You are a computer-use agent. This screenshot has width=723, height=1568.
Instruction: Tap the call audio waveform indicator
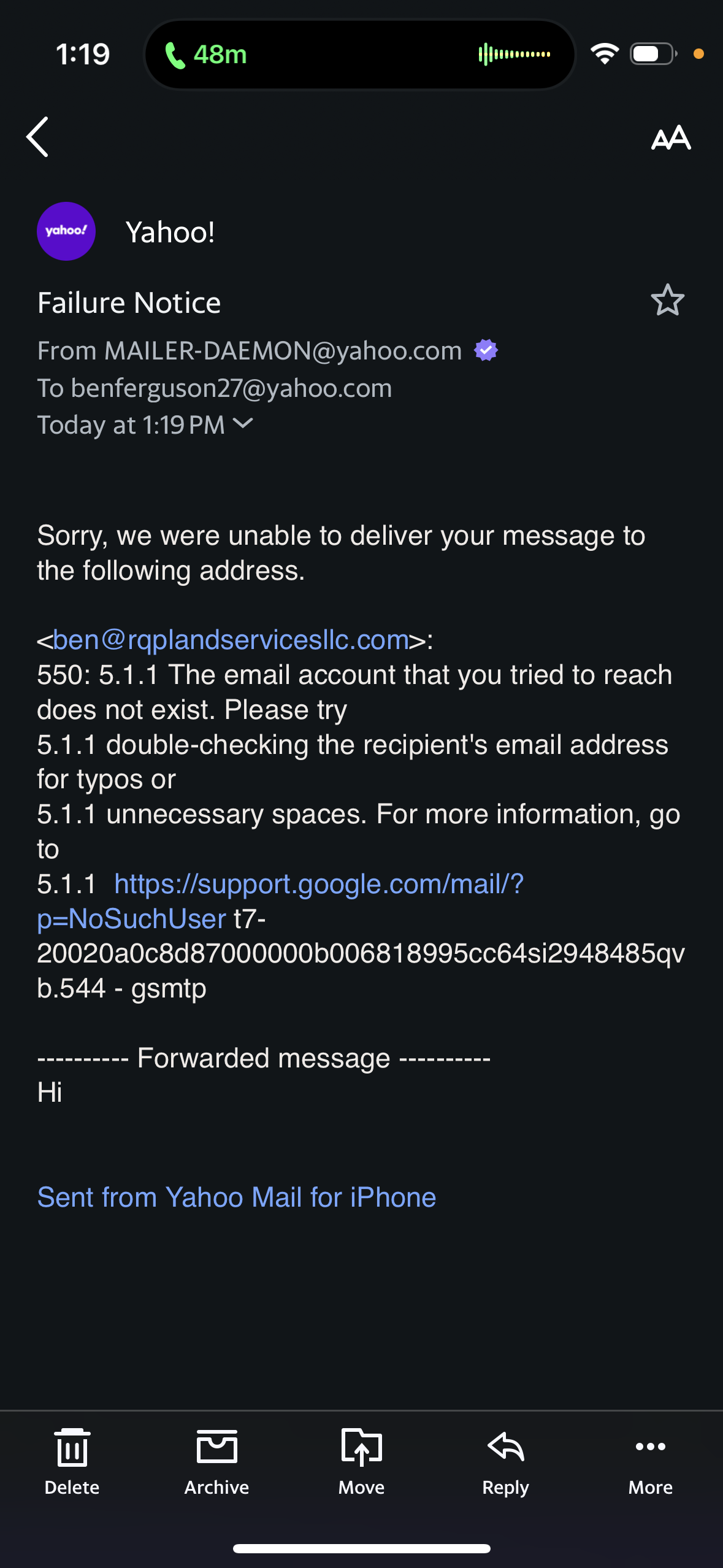coord(514,54)
